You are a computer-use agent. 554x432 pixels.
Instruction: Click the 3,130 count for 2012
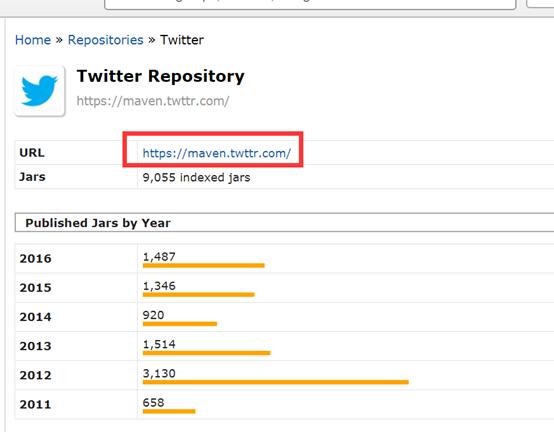(x=159, y=373)
